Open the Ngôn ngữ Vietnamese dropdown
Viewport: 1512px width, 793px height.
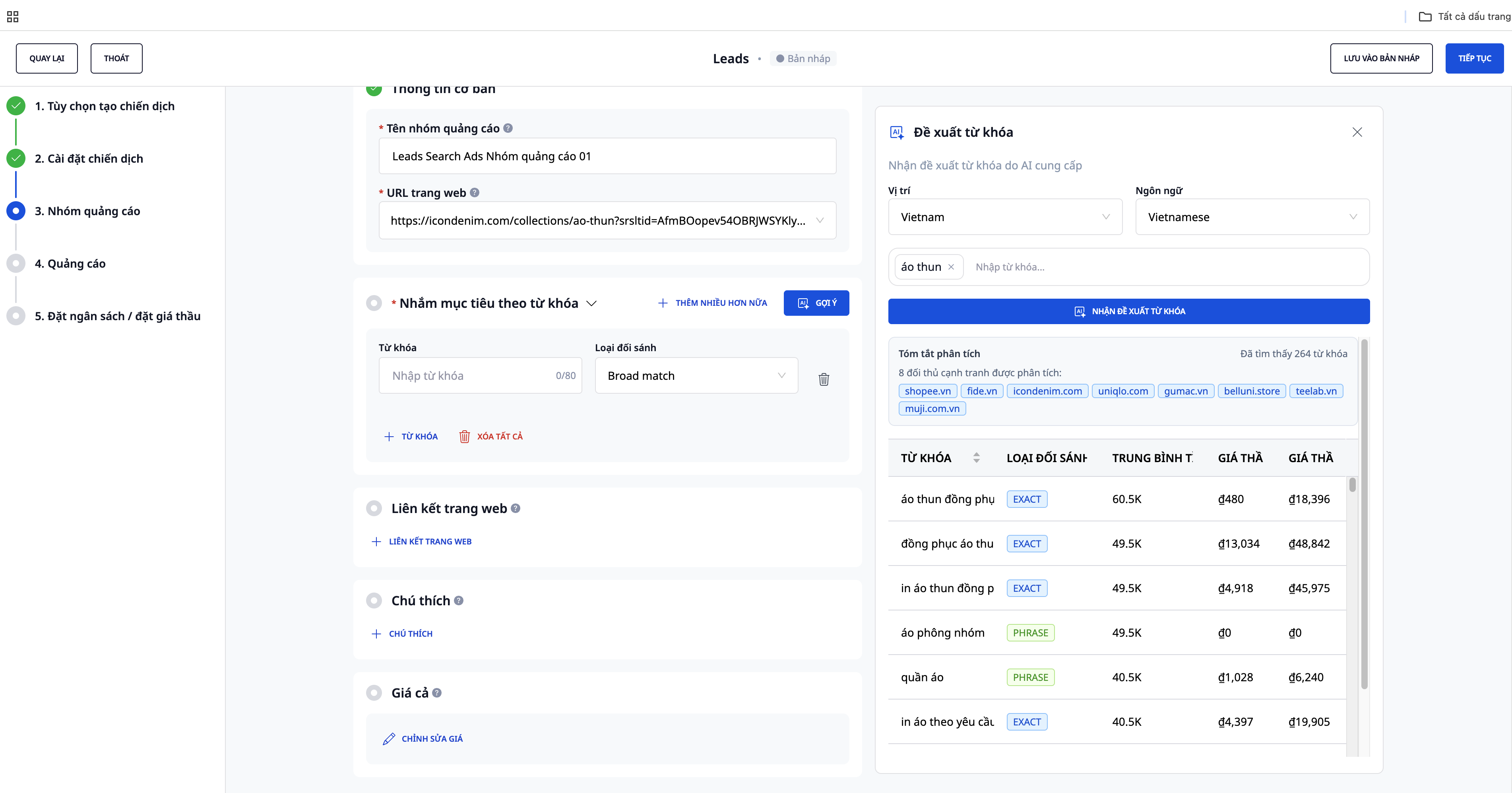point(1252,218)
